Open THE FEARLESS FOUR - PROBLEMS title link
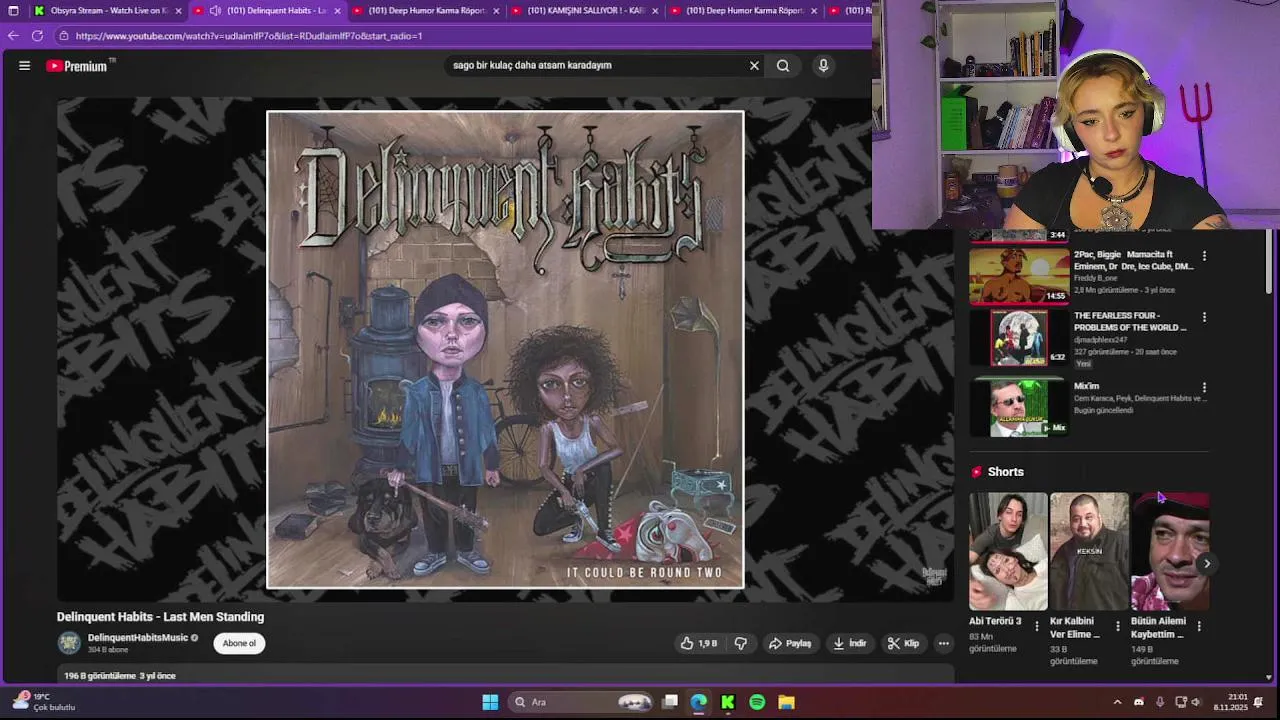1280x720 pixels. tap(1130, 322)
